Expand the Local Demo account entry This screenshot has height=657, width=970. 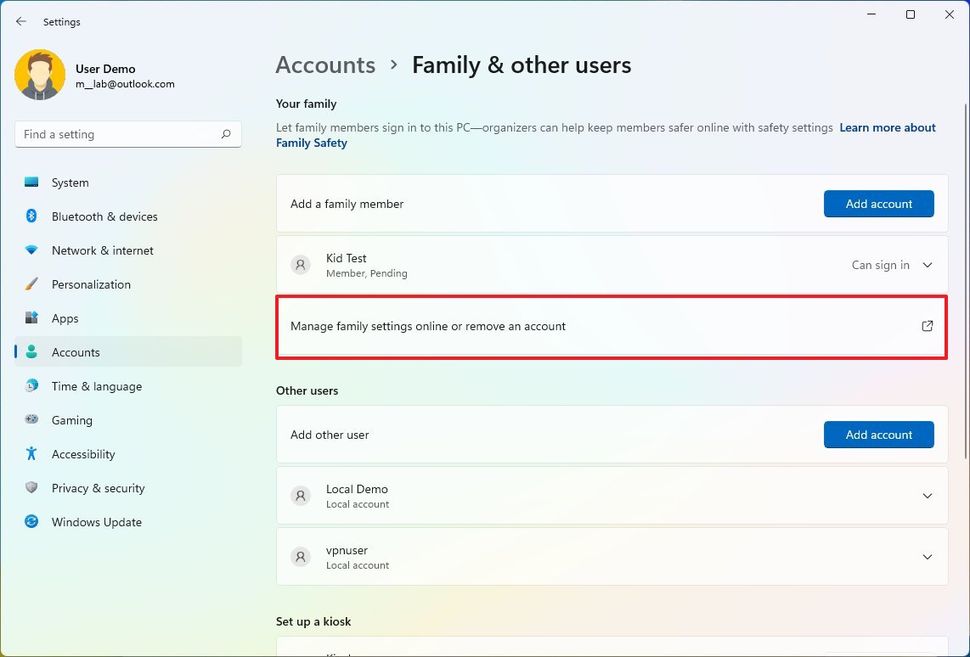coord(927,496)
